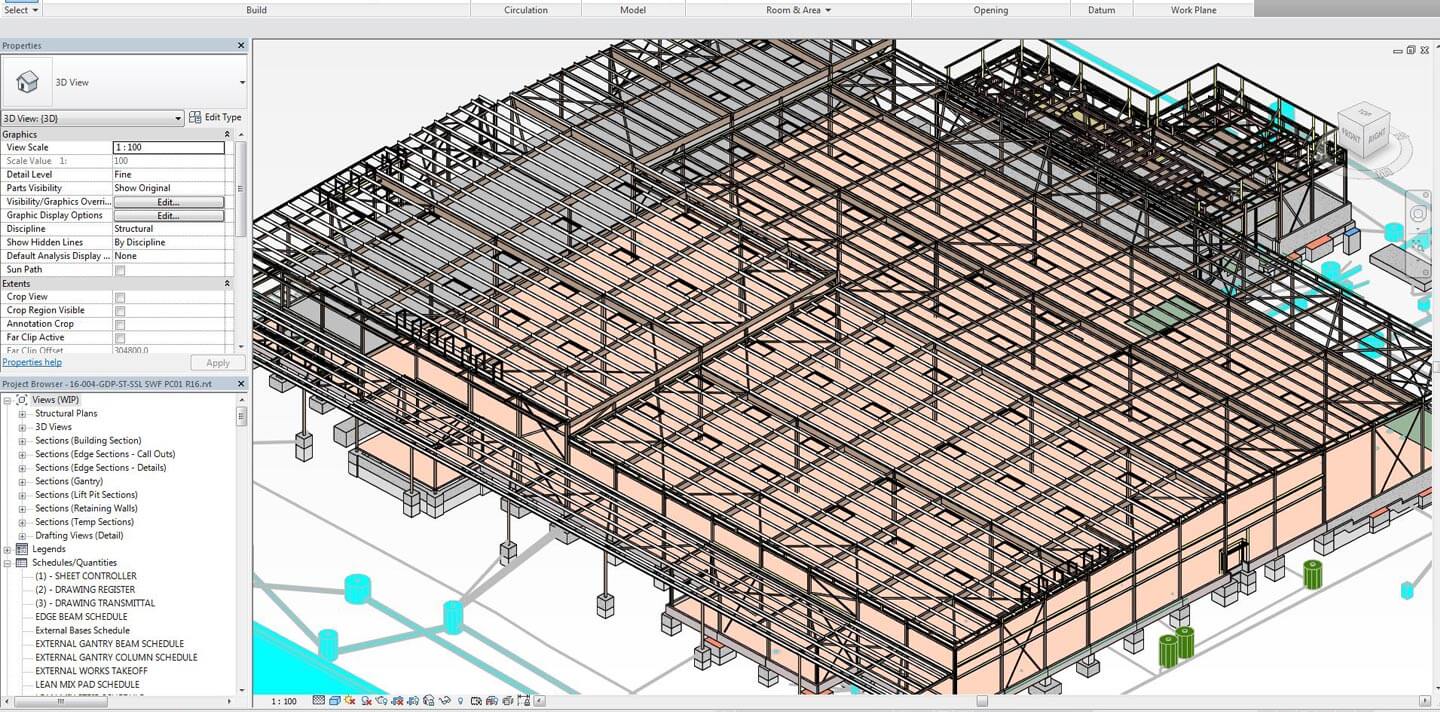This screenshot has height=712, width=1440.
Task: Click the Properties palette vertical scrollbar
Action: (x=240, y=188)
